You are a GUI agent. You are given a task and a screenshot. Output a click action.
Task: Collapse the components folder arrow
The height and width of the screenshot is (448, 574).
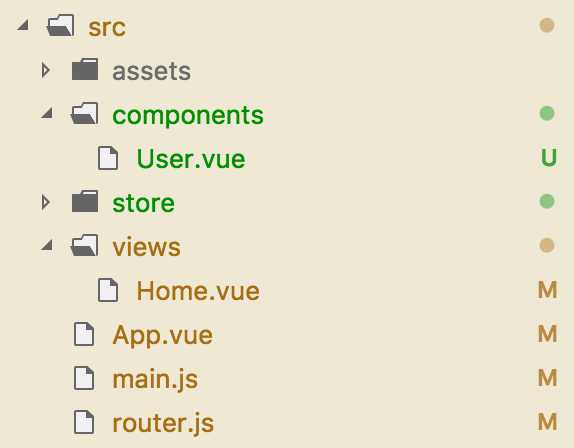pyautogui.click(x=47, y=113)
